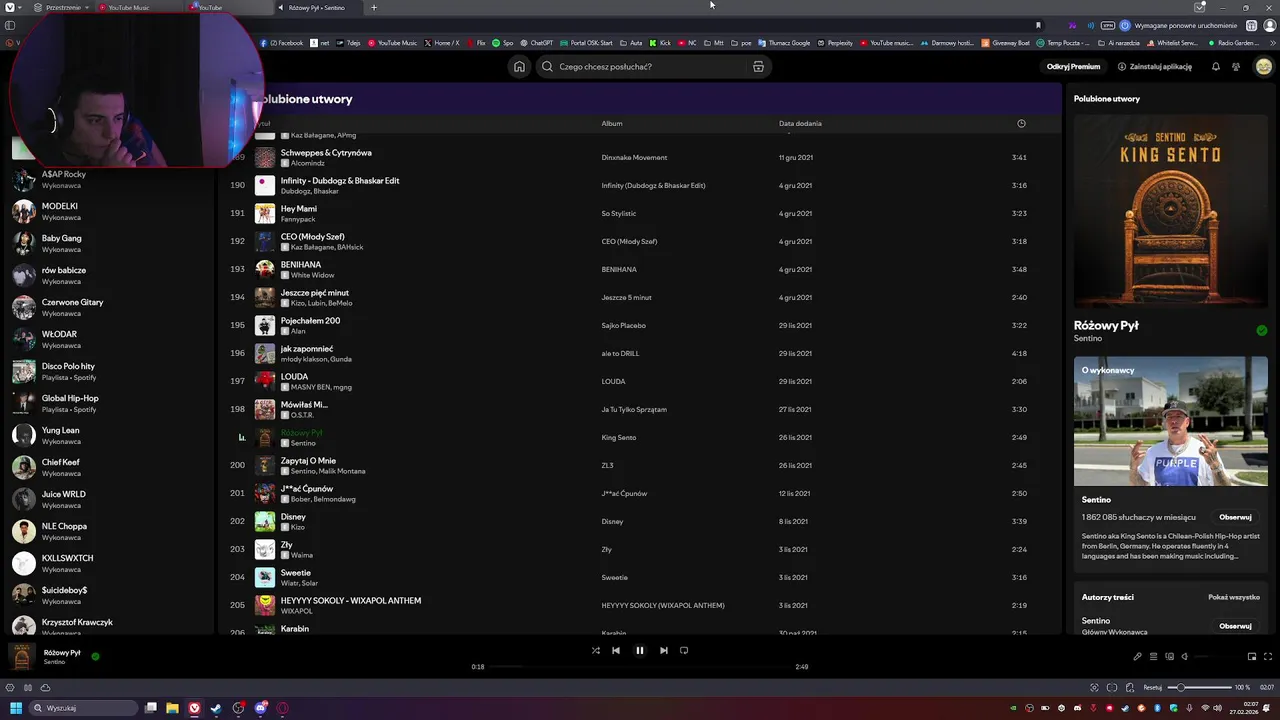Open A$AP Rocky in library sidebar
The width and height of the screenshot is (1280, 720).
click(x=110, y=180)
